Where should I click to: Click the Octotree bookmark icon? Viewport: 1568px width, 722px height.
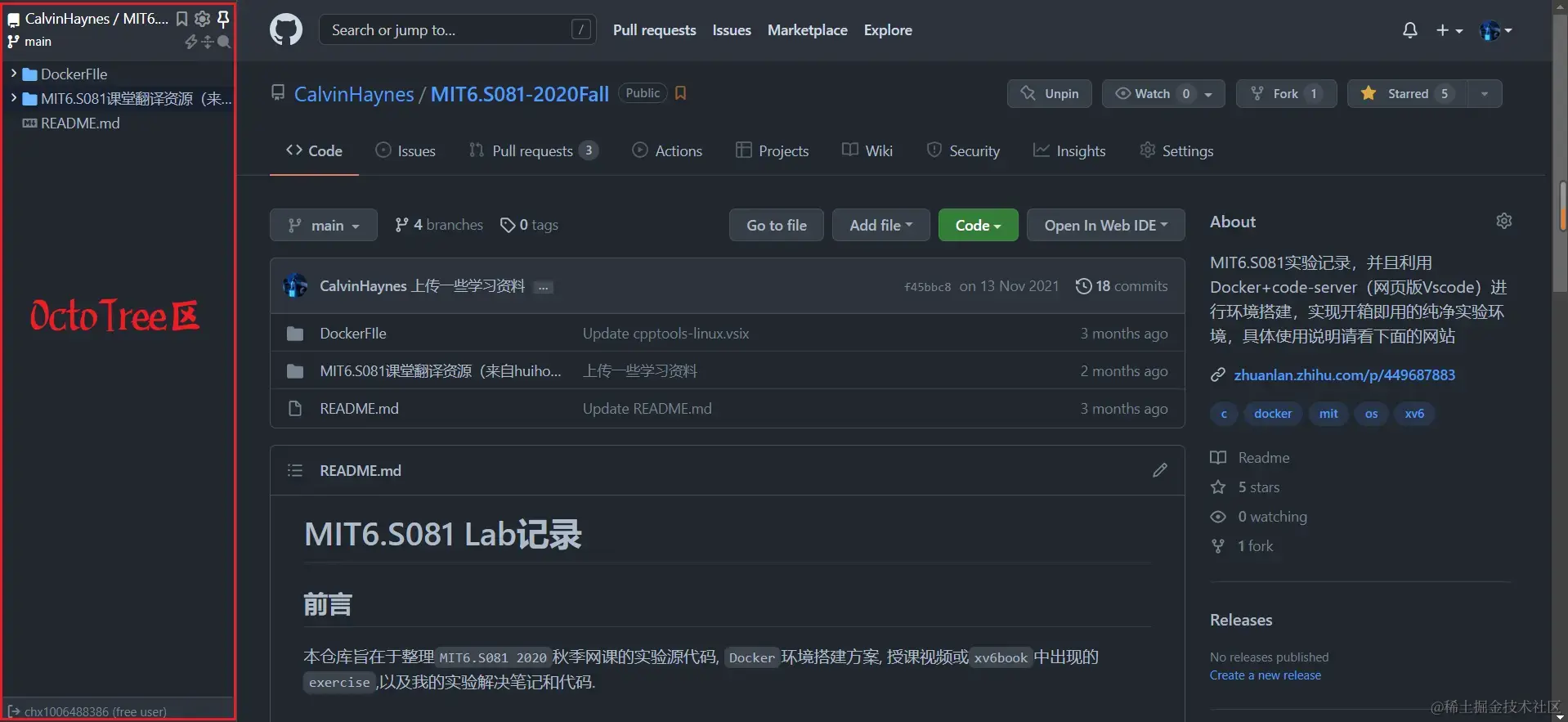[182, 19]
